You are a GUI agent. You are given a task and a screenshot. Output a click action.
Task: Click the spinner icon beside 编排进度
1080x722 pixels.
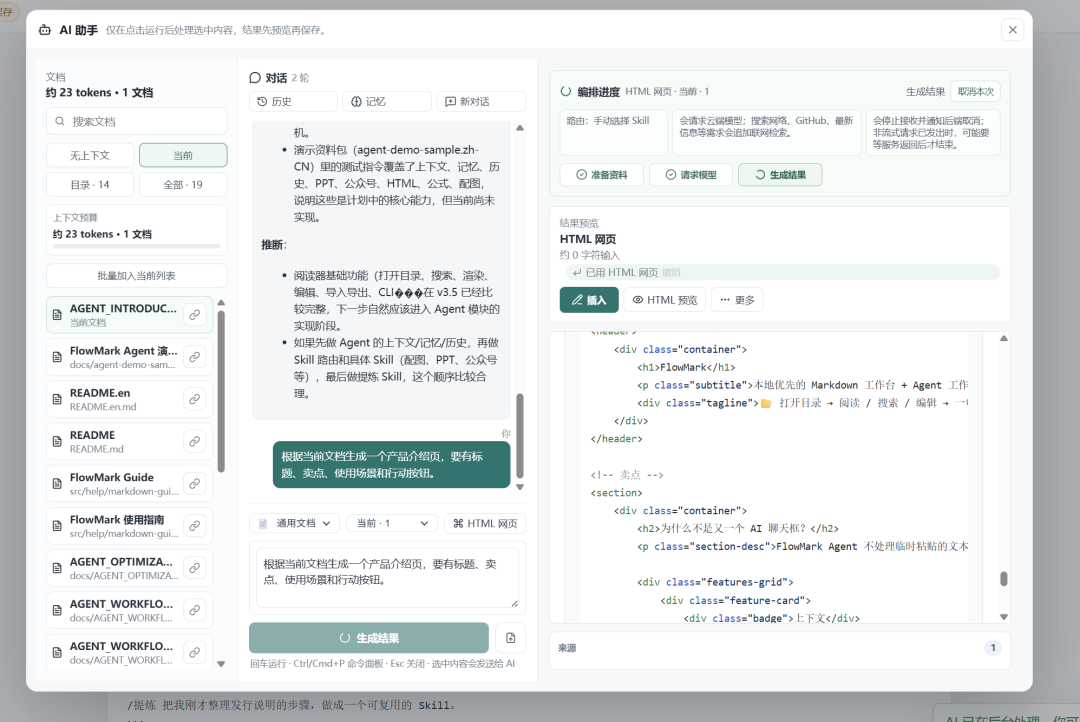pyautogui.click(x=565, y=91)
